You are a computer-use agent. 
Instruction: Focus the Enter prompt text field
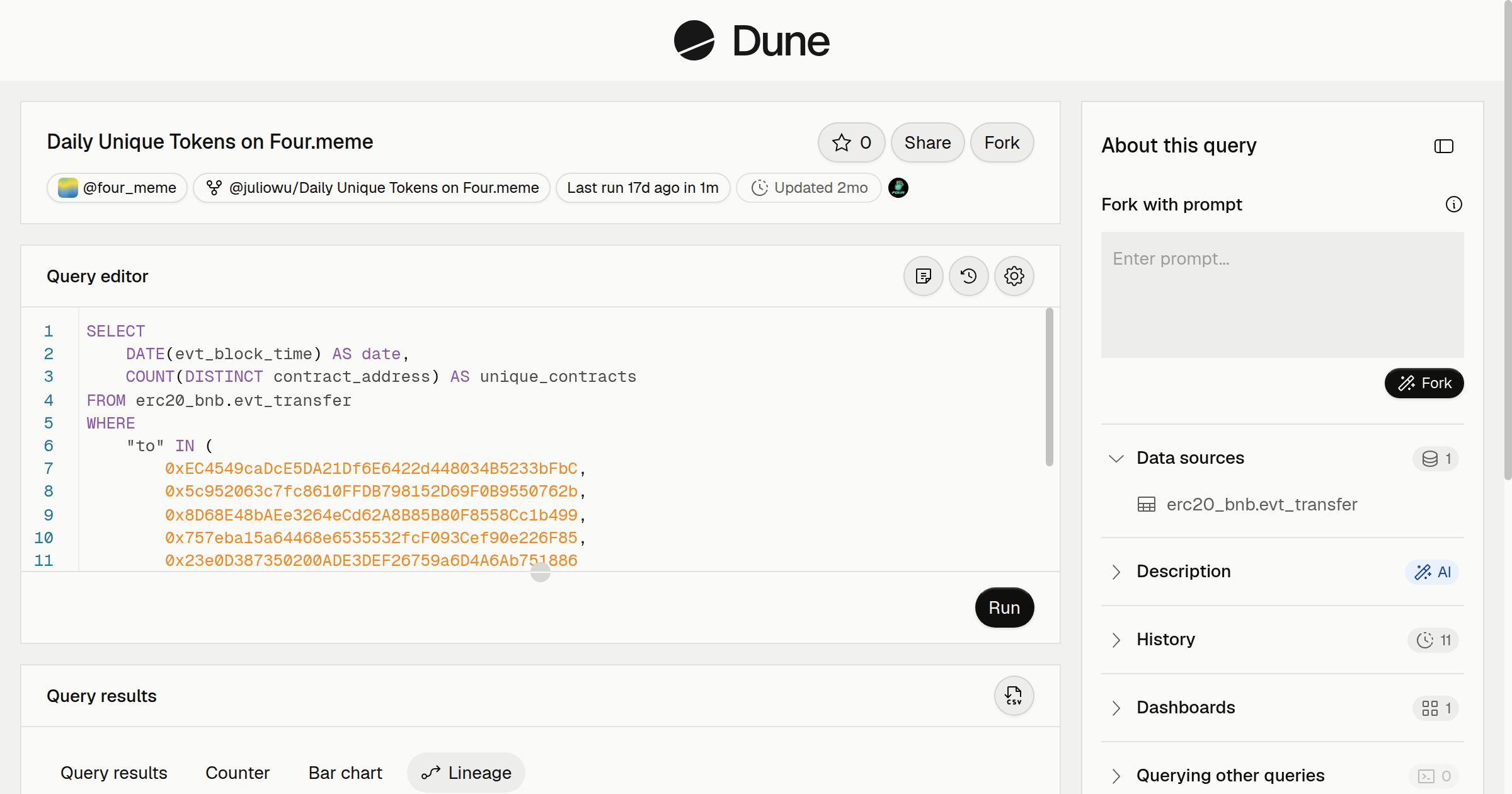pyautogui.click(x=1282, y=295)
